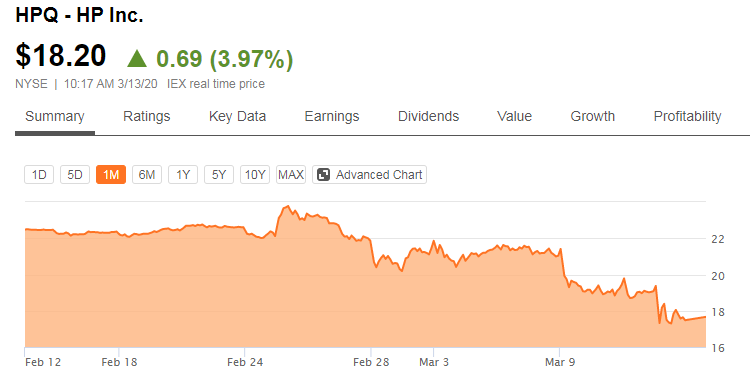Select the 1M chart range
This screenshot has height=378, width=750.
pos(111,175)
